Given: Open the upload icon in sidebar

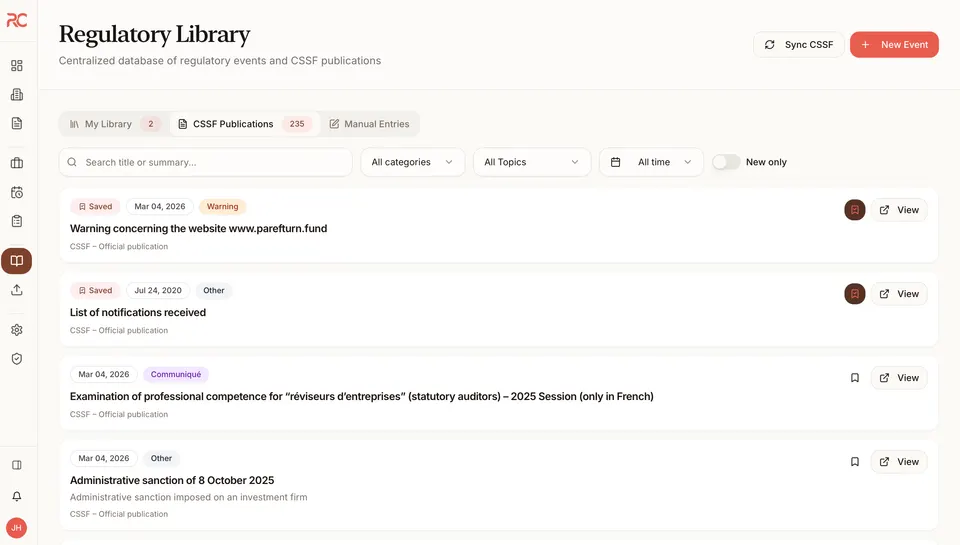Looking at the screenshot, I should (17, 290).
